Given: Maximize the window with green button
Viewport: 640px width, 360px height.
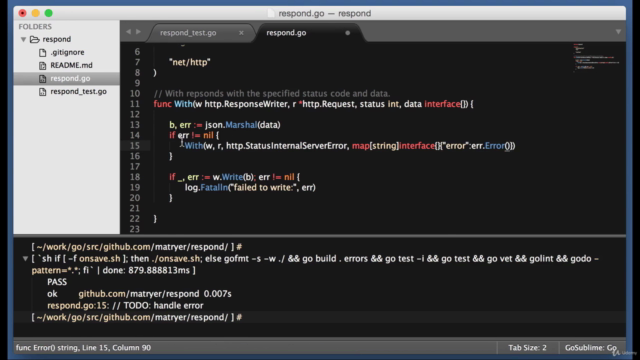Looking at the screenshot, I should click(49, 13).
